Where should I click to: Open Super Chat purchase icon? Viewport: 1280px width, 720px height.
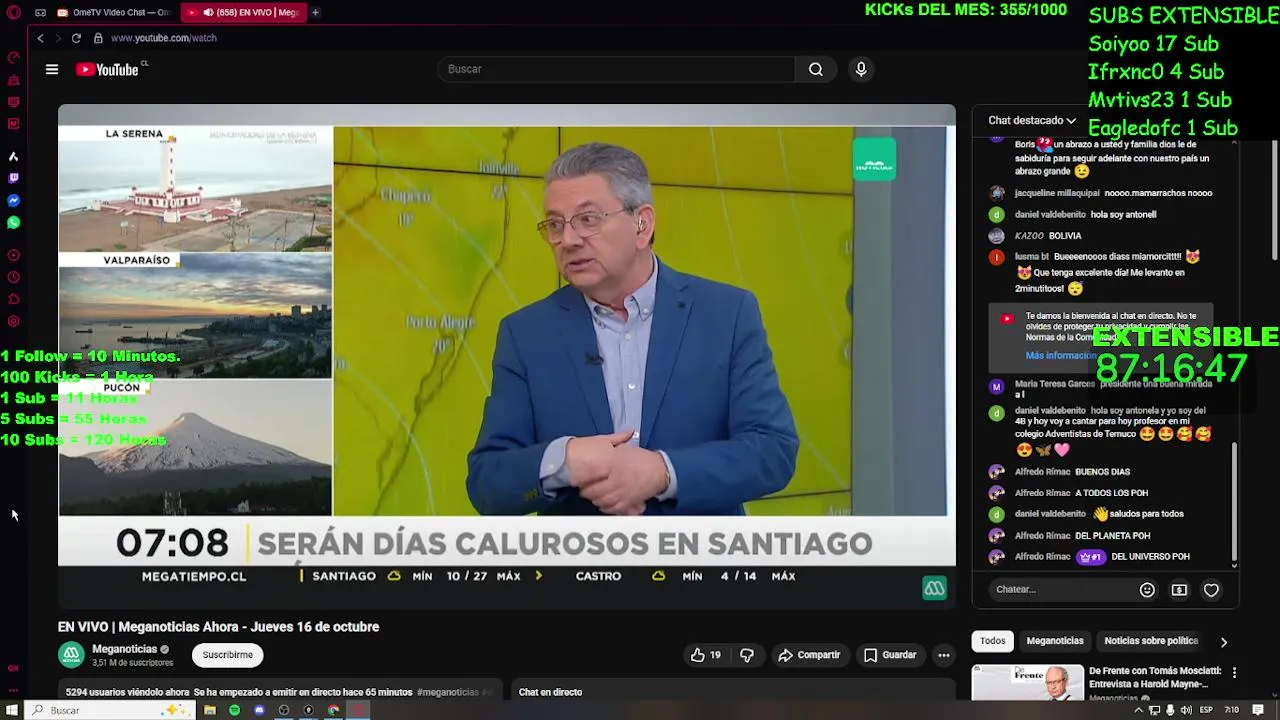click(1179, 590)
